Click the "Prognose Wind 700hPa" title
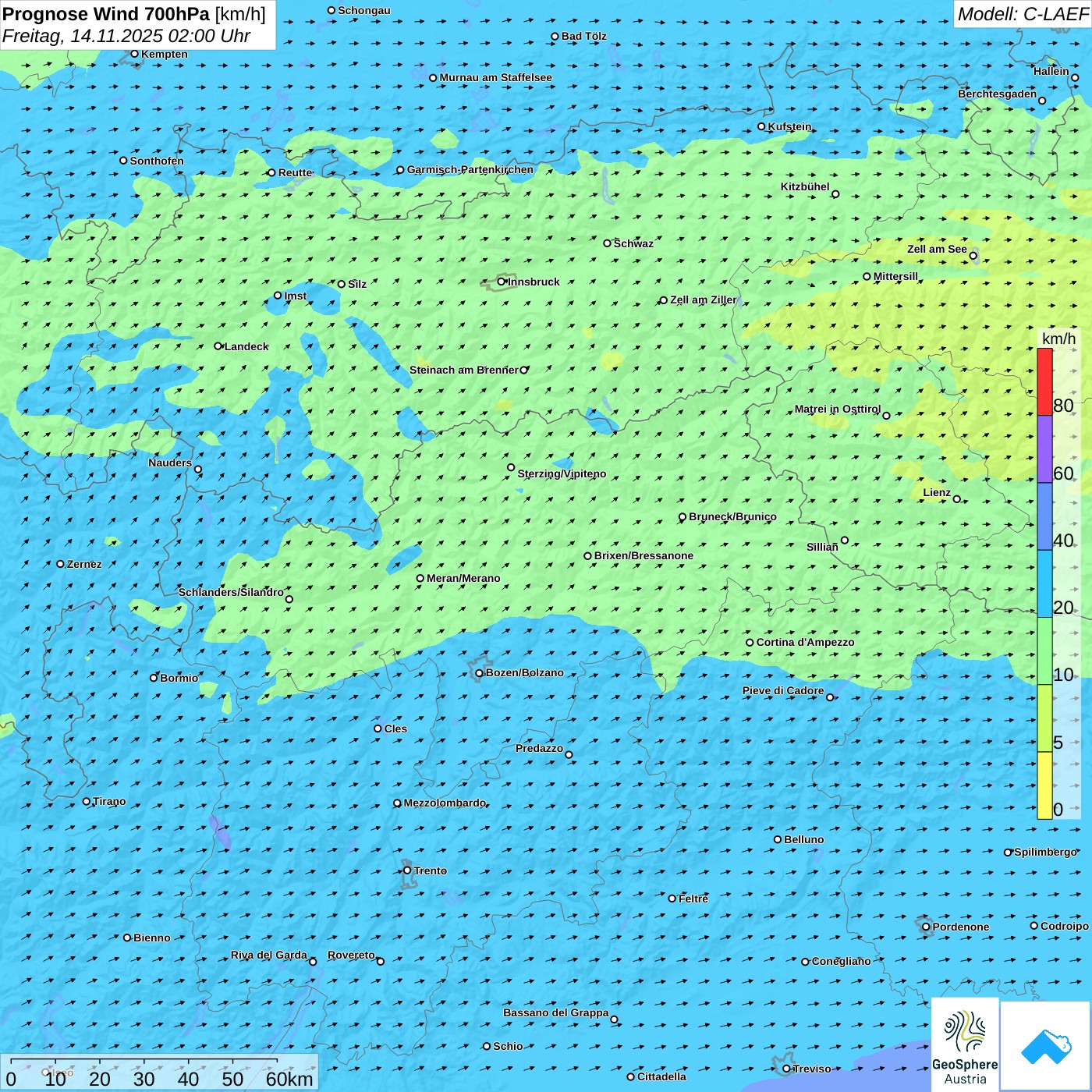The image size is (1092, 1092). coord(106,14)
